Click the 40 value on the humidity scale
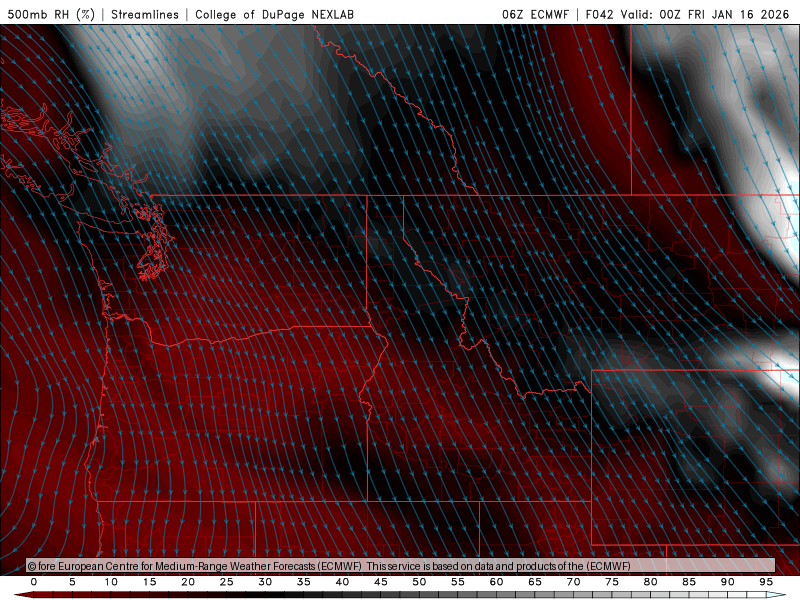 click(342, 582)
